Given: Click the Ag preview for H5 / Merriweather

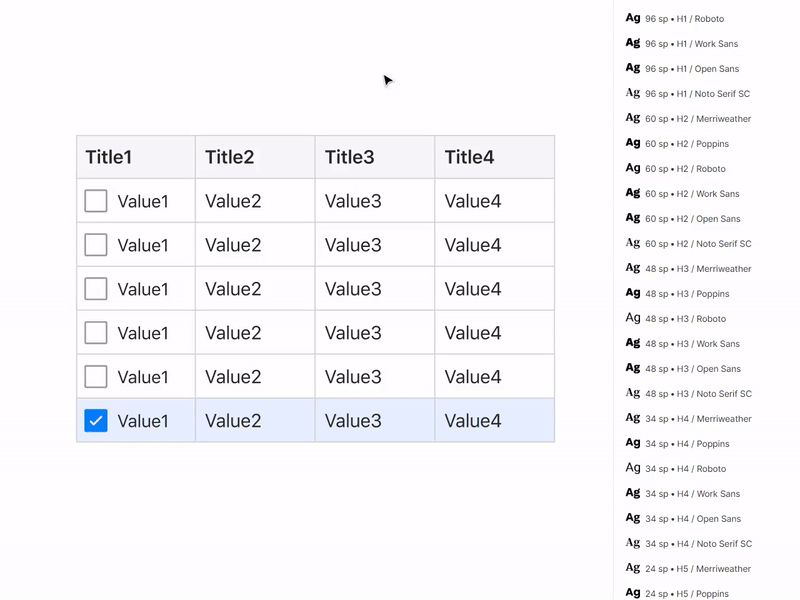Looking at the screenshot, I should click(x=633, y=568).
